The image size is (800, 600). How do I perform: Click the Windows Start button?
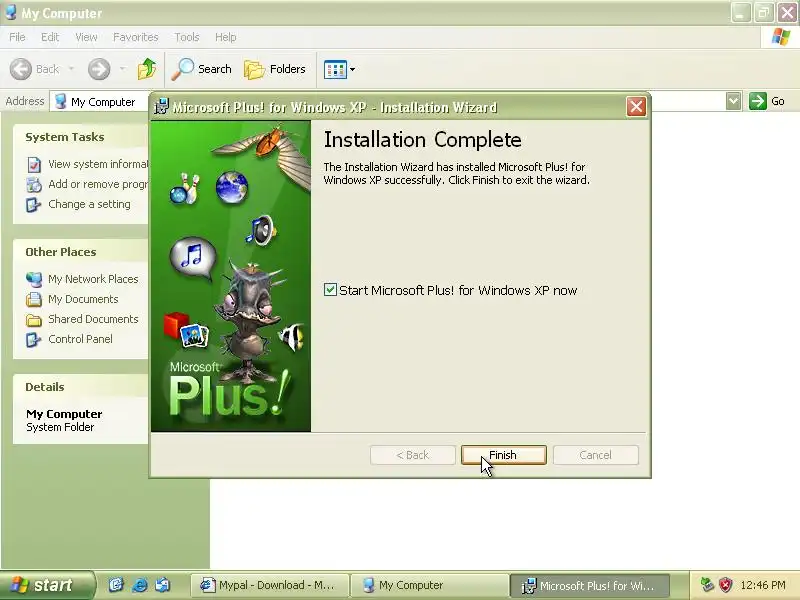tap(47, 585)
